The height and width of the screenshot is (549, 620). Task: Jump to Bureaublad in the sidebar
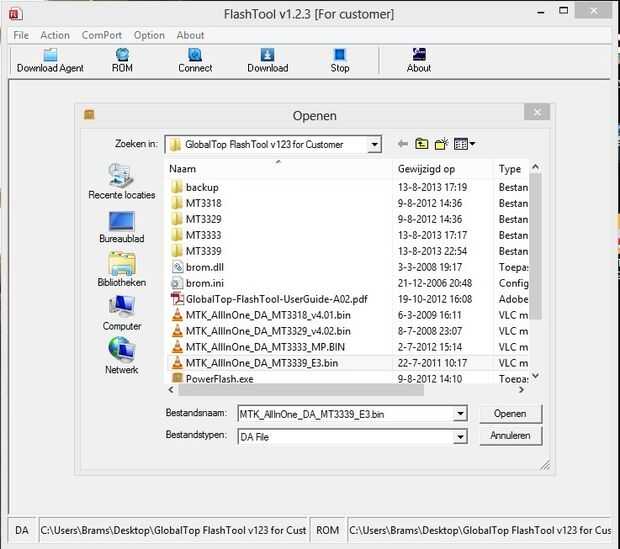coord(121,227)
